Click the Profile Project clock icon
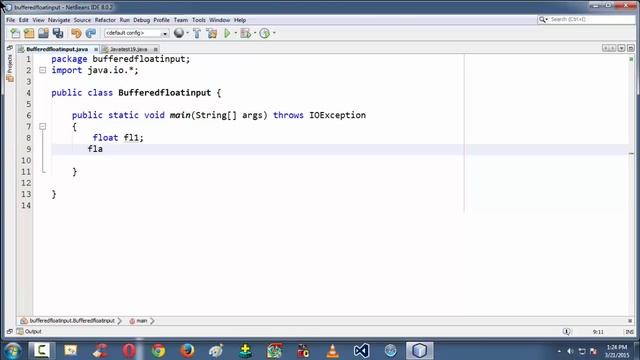This screenshot has height=360, width=640. (264, 33)
